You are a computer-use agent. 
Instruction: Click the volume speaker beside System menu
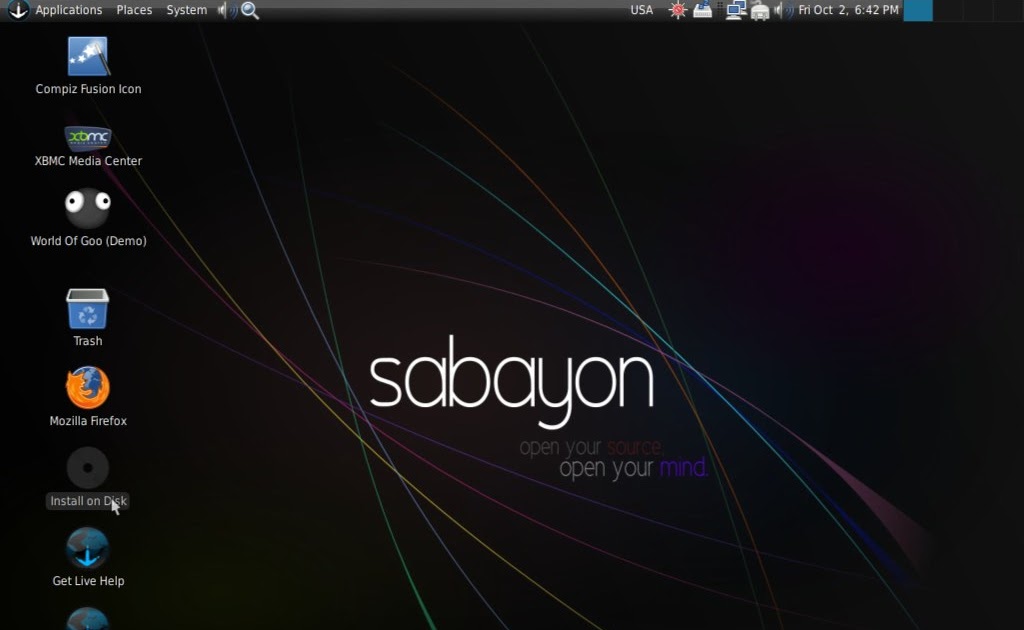tap(226, 10)
